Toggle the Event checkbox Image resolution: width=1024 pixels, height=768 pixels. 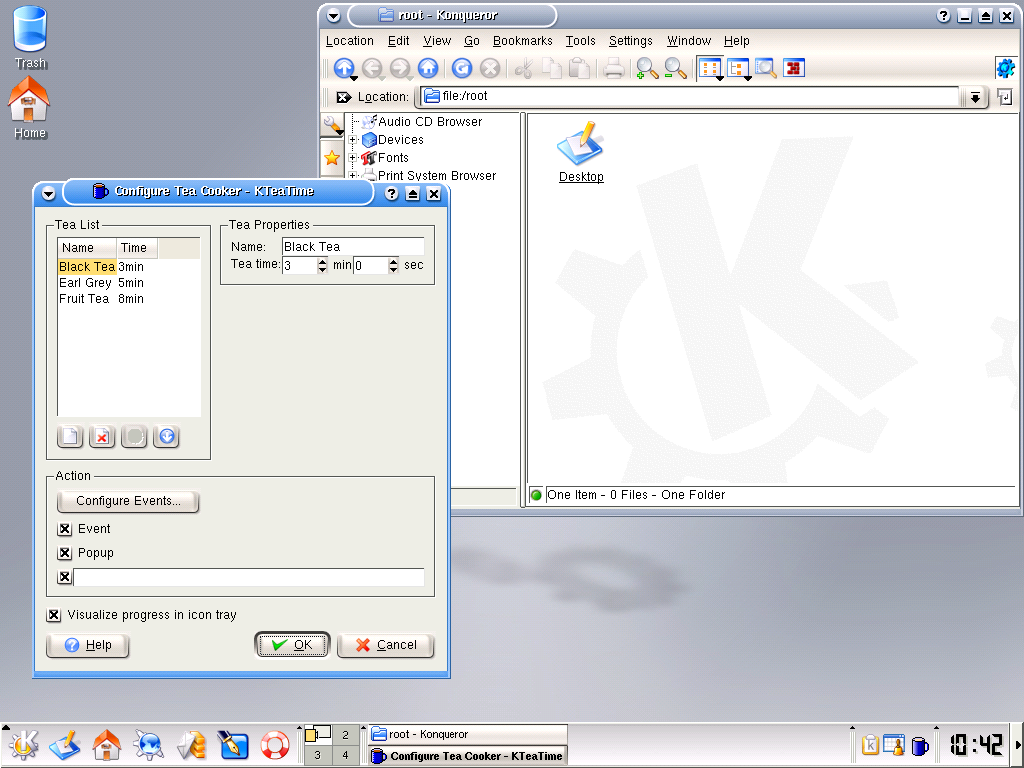click(x=65, y=529)
